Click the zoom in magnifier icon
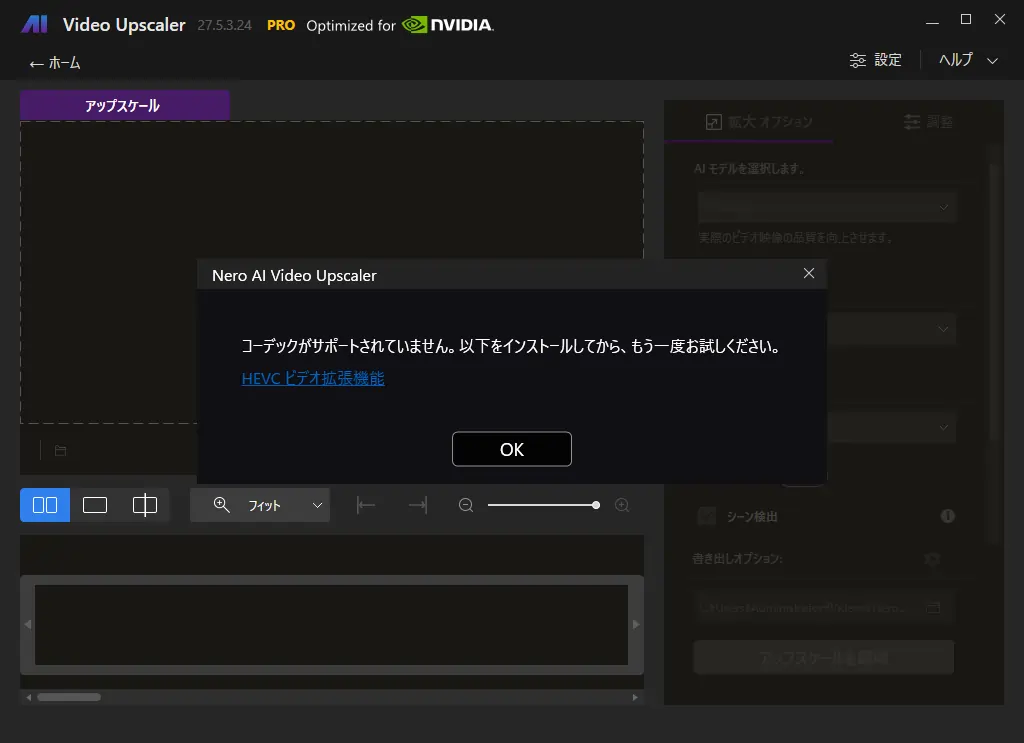Screen dimensions: 1024x743 622,506
